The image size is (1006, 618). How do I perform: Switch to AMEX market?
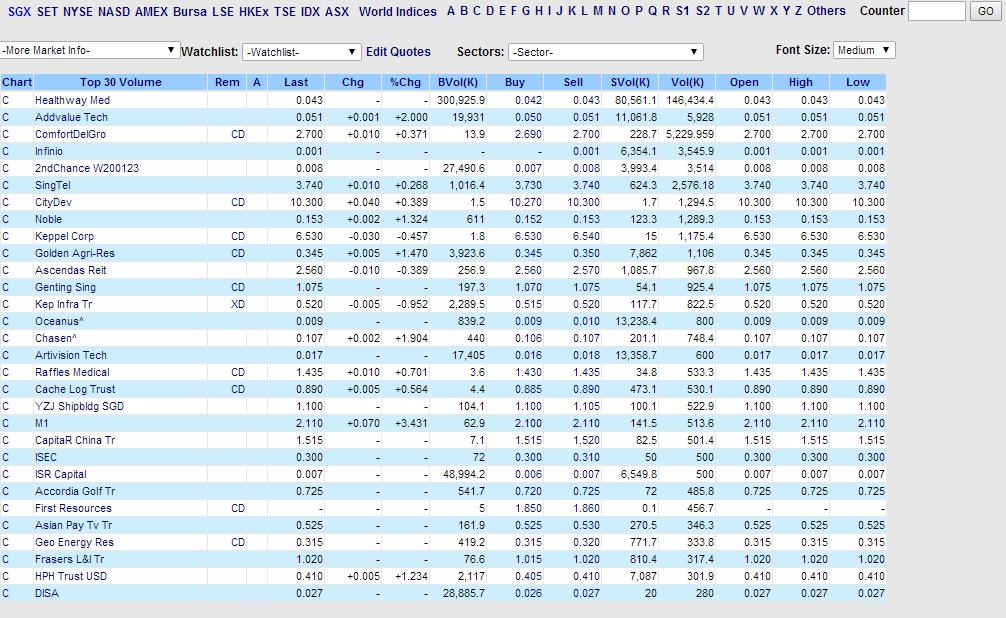click(151, 12)
